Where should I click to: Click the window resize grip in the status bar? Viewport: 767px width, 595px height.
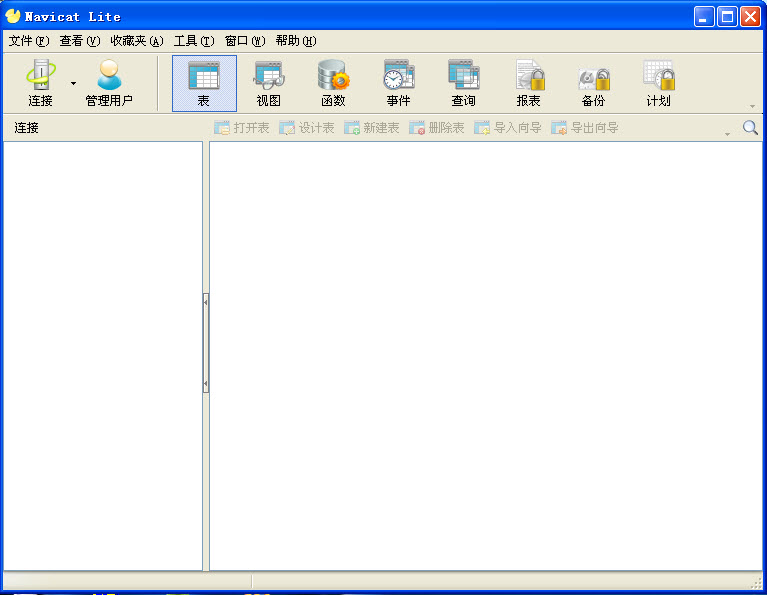point(756,582)
